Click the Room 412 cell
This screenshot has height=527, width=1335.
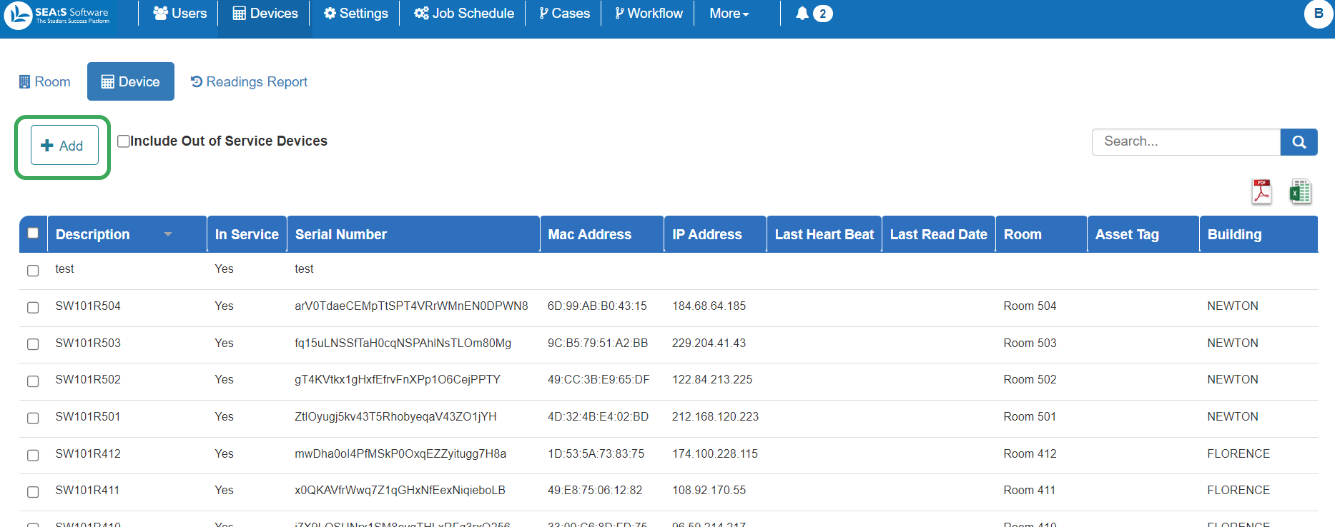click(x=1030, y=454)
